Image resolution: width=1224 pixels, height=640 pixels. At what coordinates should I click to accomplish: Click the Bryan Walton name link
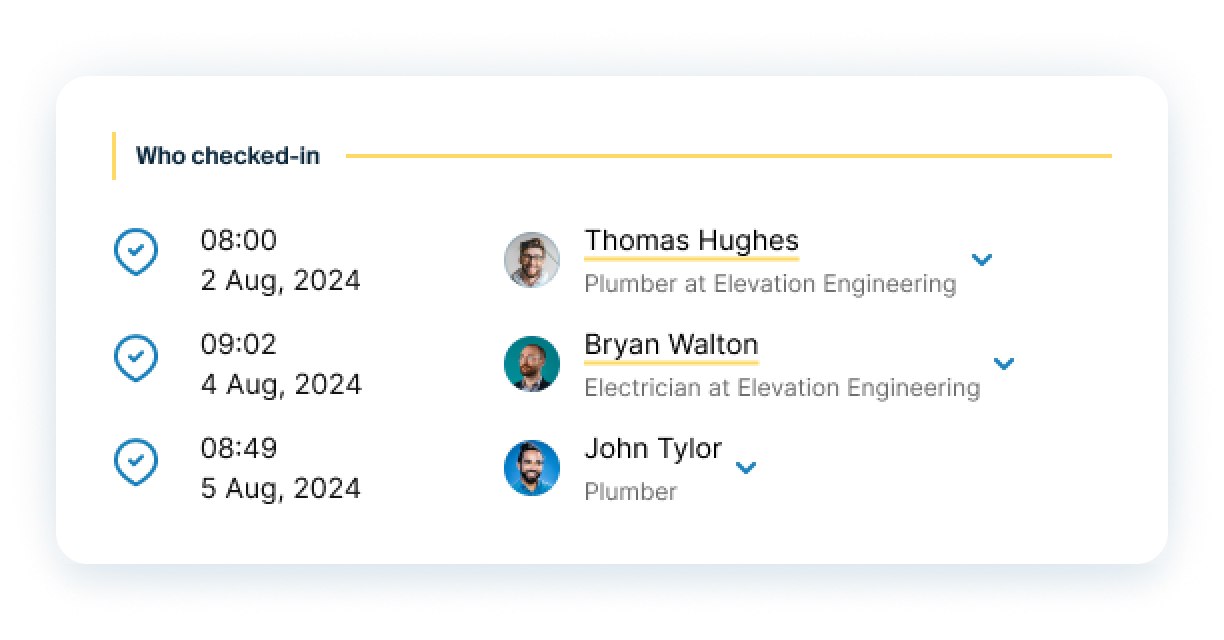click(x=671, y=345)
